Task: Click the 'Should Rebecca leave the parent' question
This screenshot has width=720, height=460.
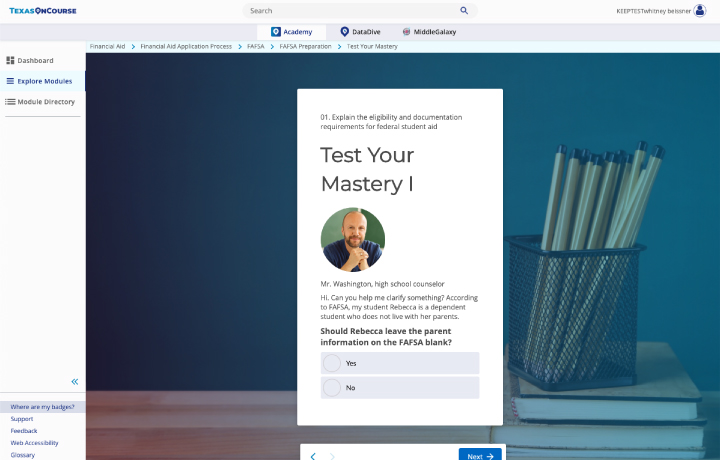Action: pyautogui.click(x=386, y=337)
